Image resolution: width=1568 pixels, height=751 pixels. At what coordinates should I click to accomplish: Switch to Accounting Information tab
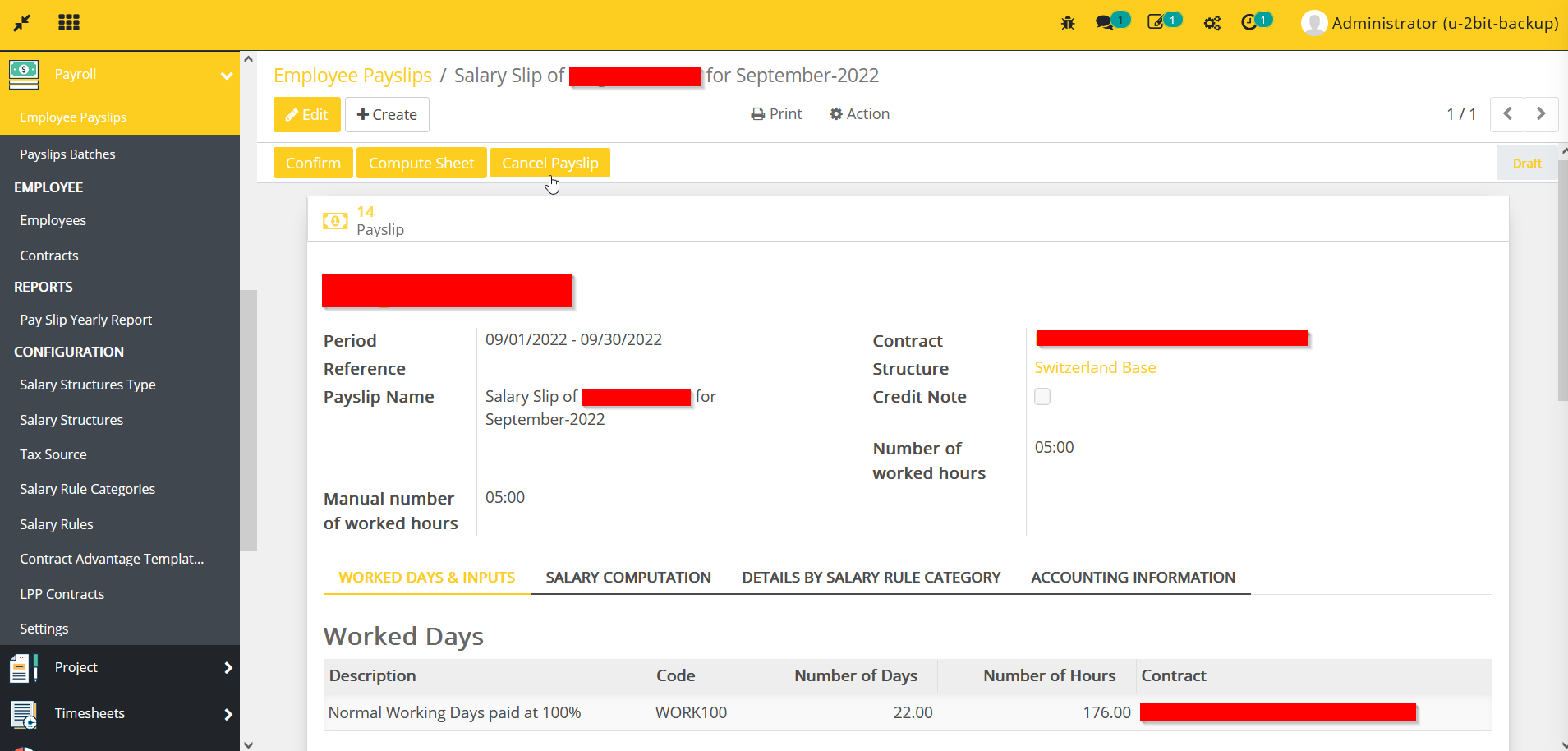(1133, 578)
